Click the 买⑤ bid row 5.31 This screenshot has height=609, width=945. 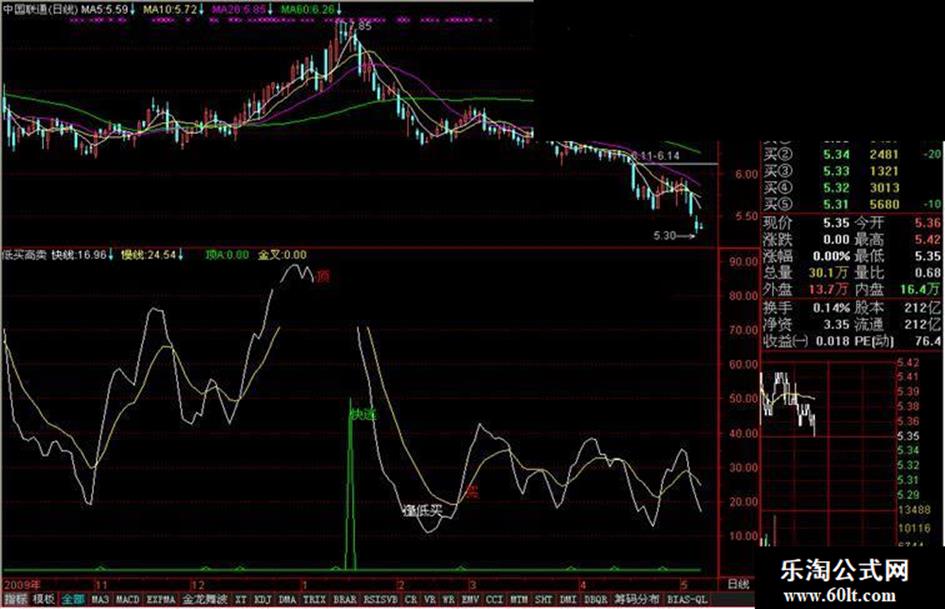[850, 204]
